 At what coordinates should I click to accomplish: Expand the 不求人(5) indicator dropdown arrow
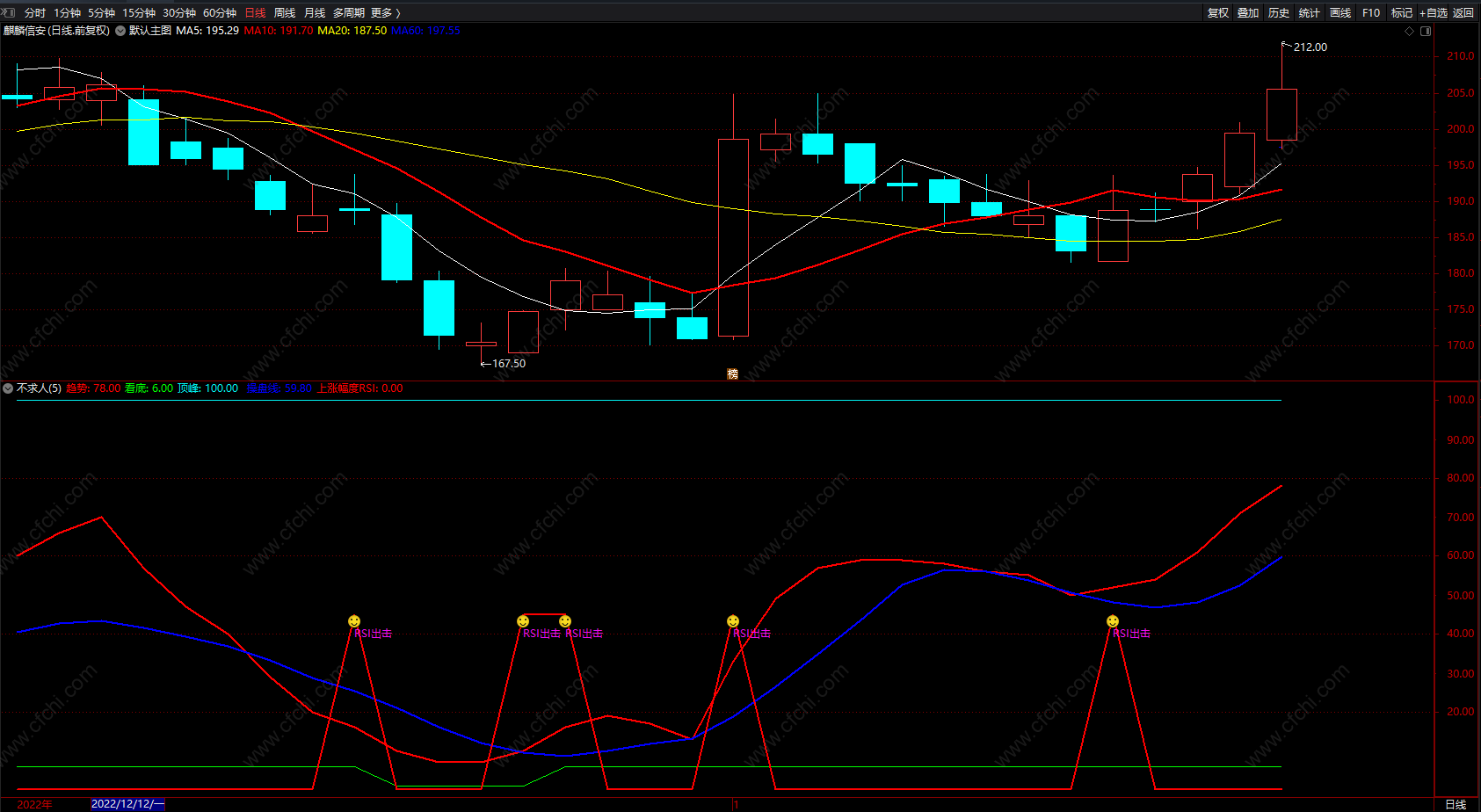[8, 388]
